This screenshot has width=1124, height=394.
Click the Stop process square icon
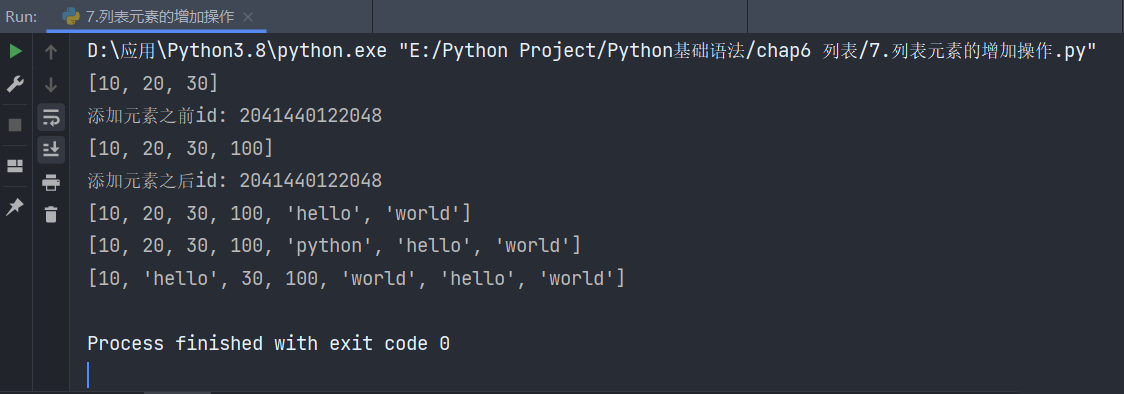click(x=15, y=125)
